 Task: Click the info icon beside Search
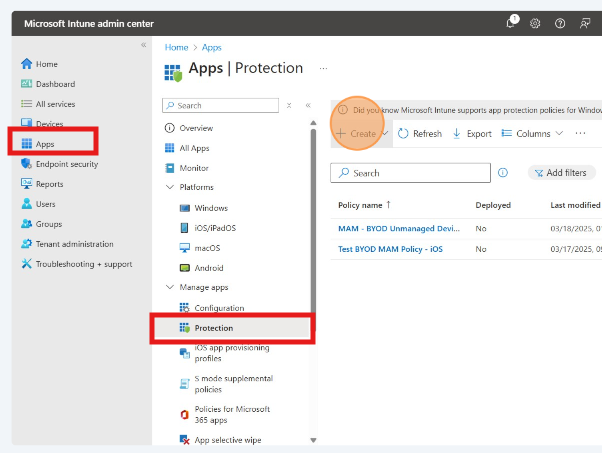pyautogui.click(x=503, y=173)
